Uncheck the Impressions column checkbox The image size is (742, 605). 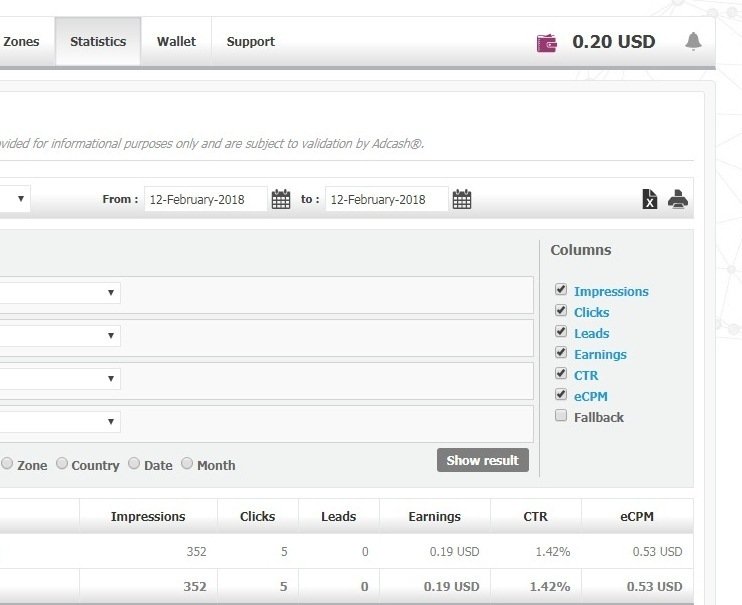561,290
